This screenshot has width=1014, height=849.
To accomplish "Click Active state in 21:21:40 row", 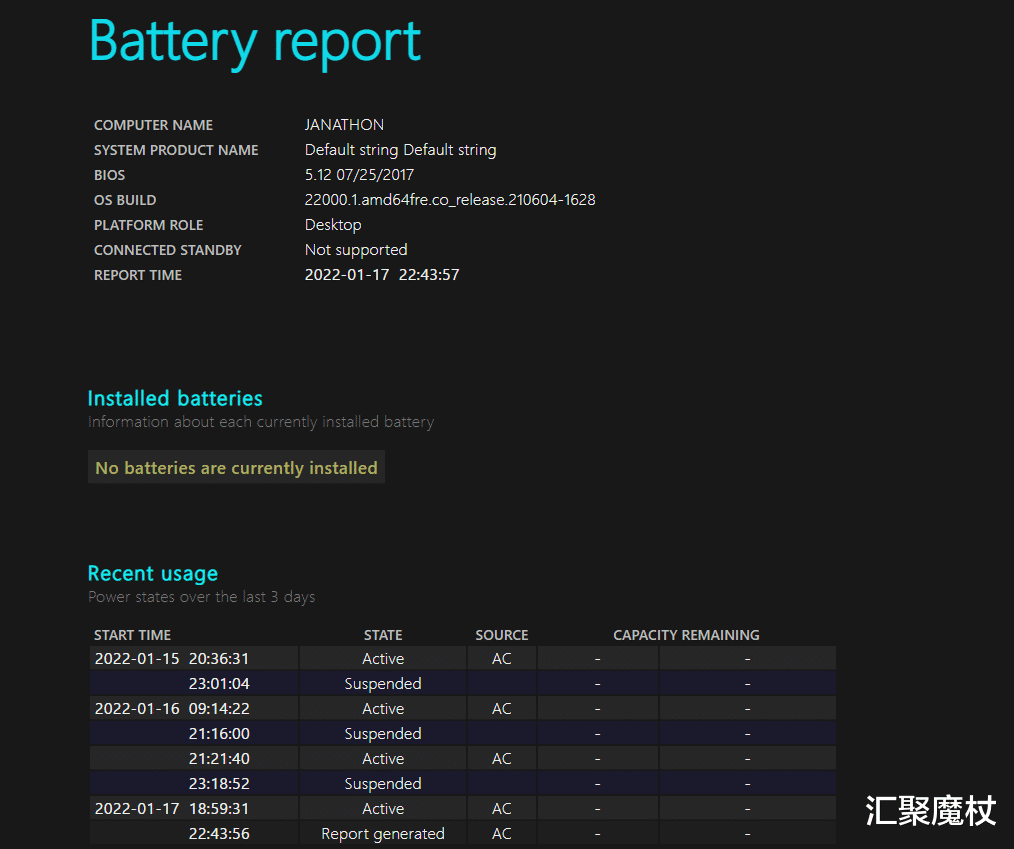I will 383,758.
